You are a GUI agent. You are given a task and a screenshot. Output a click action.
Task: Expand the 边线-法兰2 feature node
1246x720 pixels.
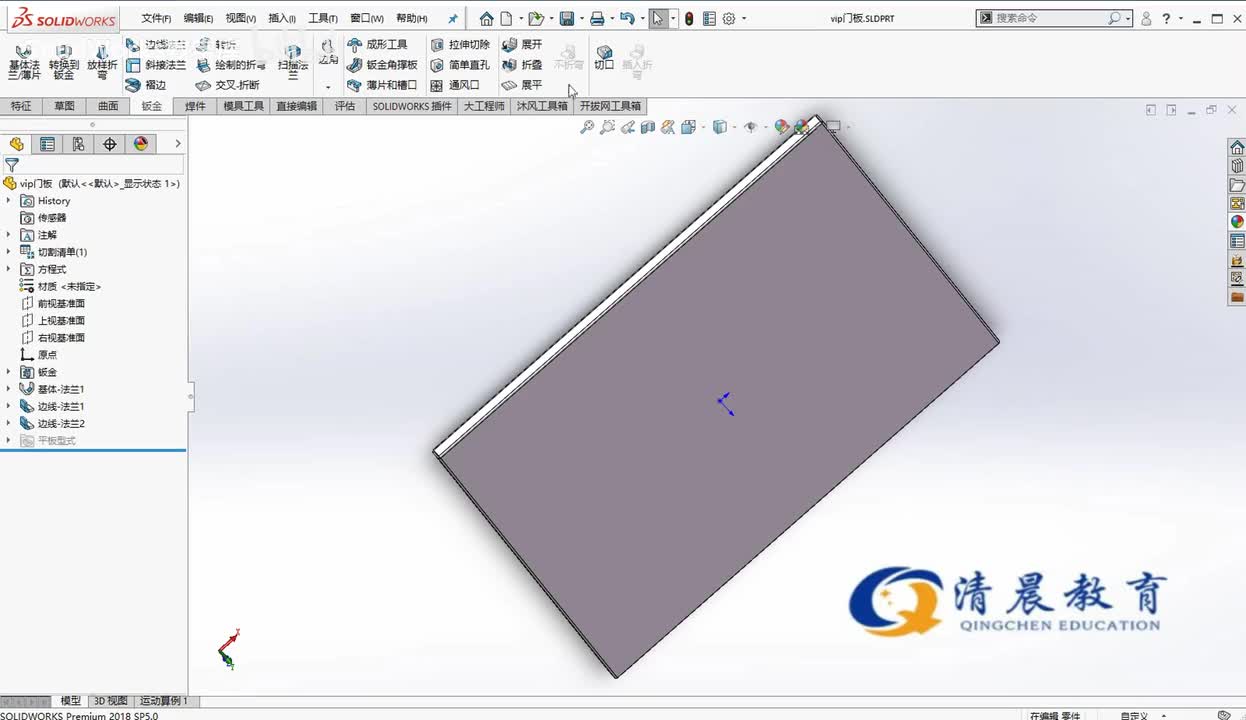coord(9,423)
